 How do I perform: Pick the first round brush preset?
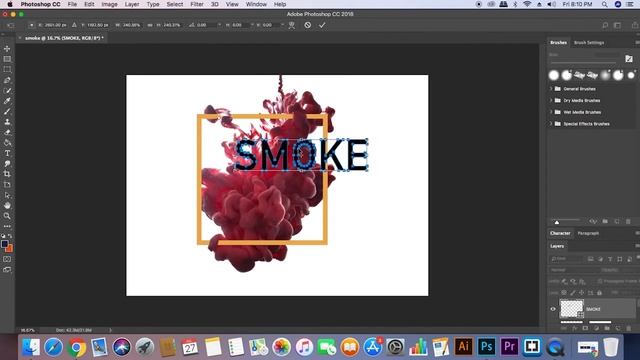(x=553, y=75)
